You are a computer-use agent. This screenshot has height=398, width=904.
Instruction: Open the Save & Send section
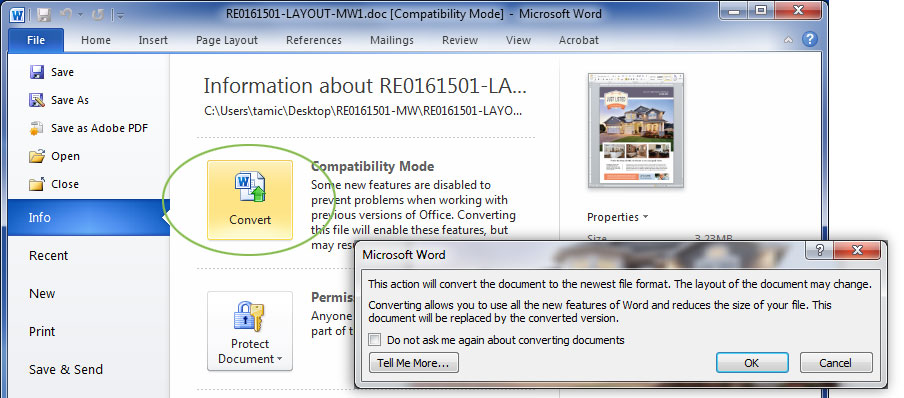tap(66, 370)
